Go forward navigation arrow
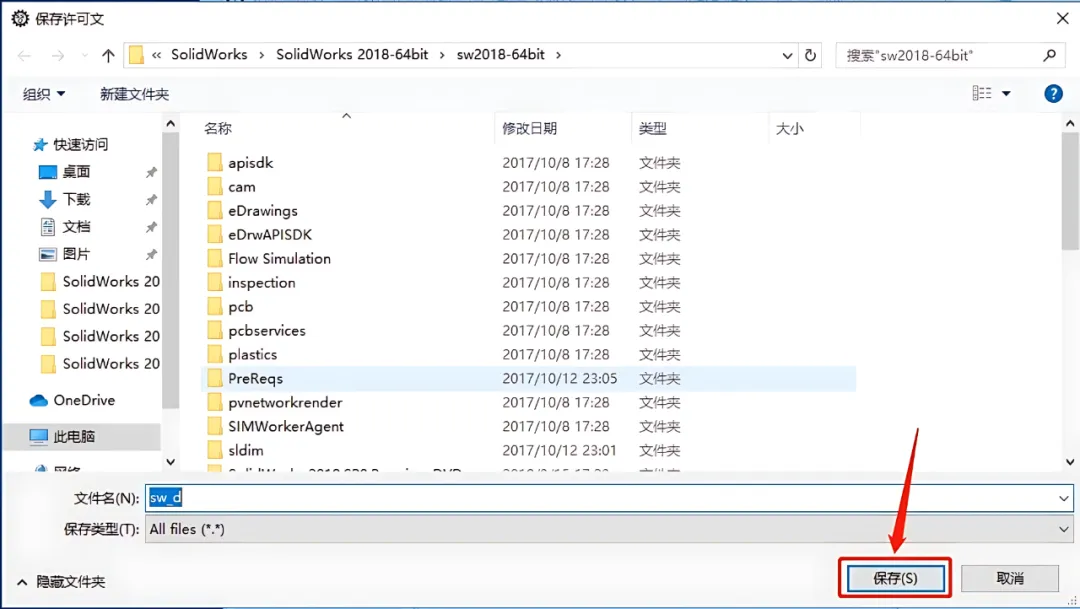The image size is (1080, 609). pos(58,56)
